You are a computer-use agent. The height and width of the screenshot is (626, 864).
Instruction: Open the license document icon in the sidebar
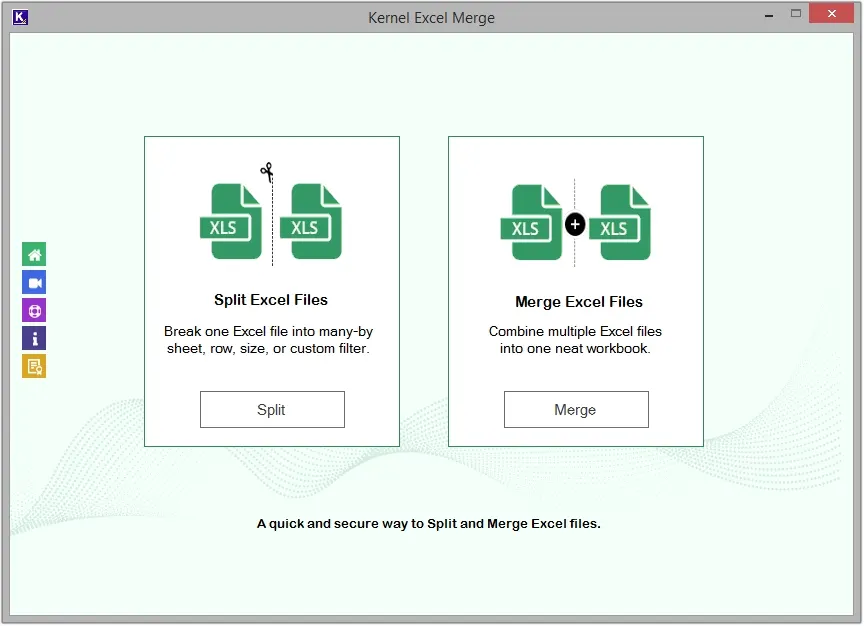point(33,366)
